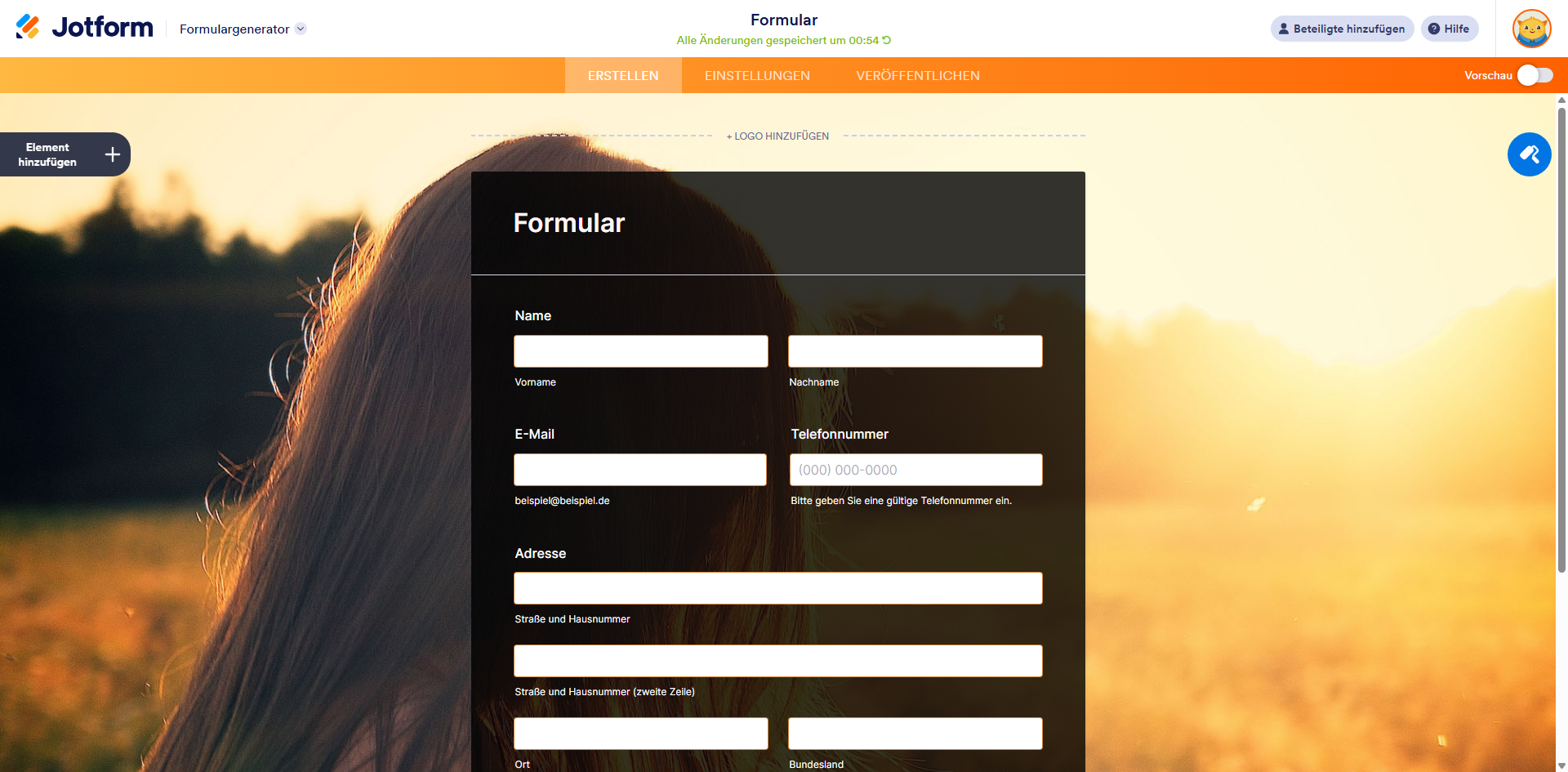Click the Nachname sublabel text
Image resolution: width=1568 pixels, height=772 pixels.
[x=814, y=382]
